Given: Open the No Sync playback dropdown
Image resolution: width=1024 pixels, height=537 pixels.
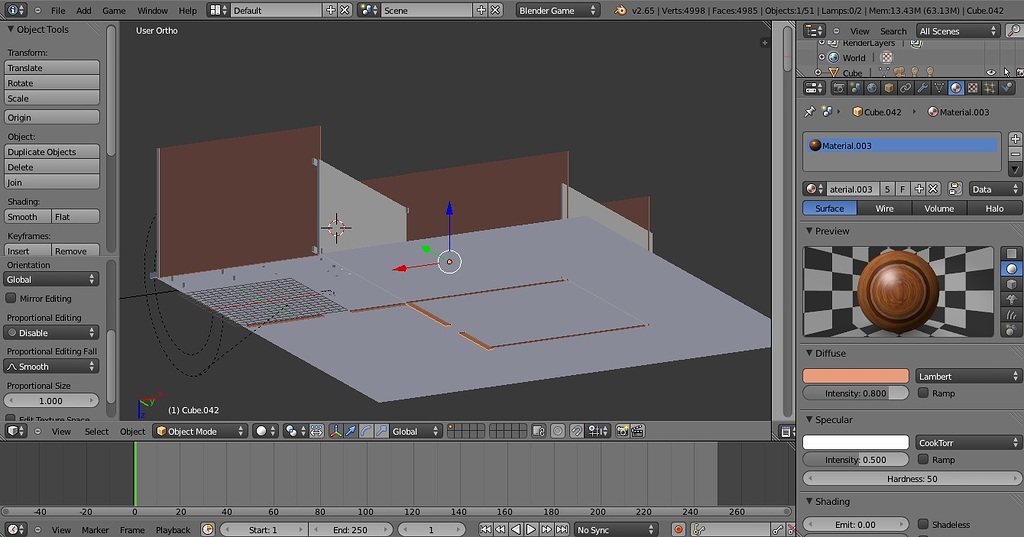Looking at the screenshot, I should click(x=615, y=530).
